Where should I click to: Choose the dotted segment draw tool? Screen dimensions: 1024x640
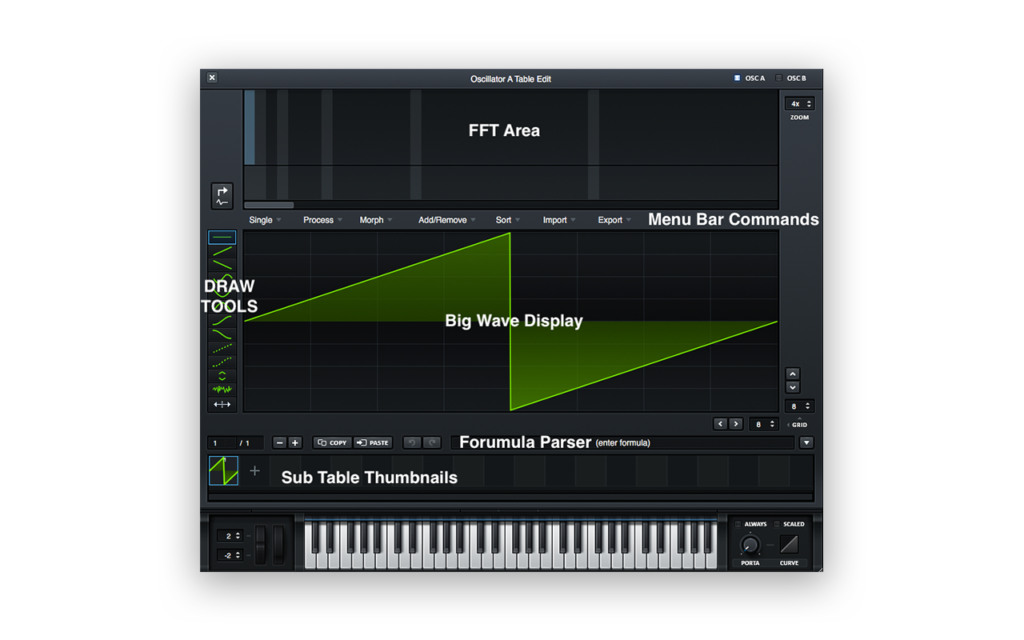(222, 347)
